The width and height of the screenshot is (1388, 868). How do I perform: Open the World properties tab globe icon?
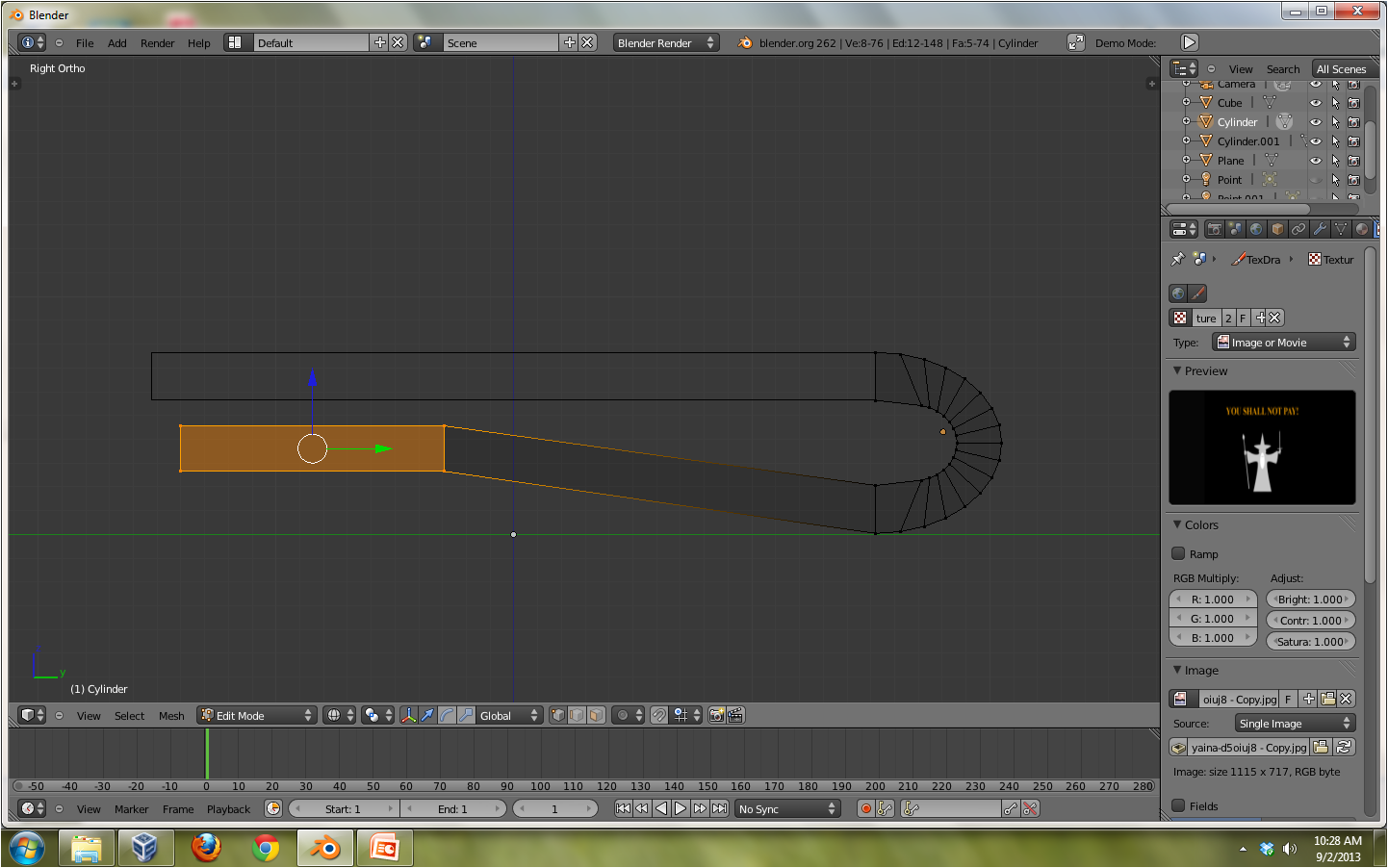pos(1256,229)
